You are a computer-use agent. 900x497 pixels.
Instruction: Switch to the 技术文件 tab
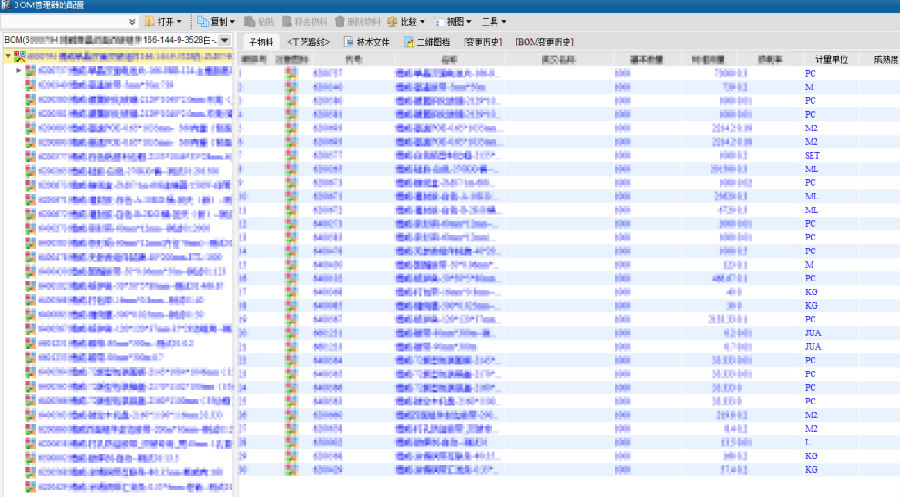pyautogui.click(x=366, y=42)
